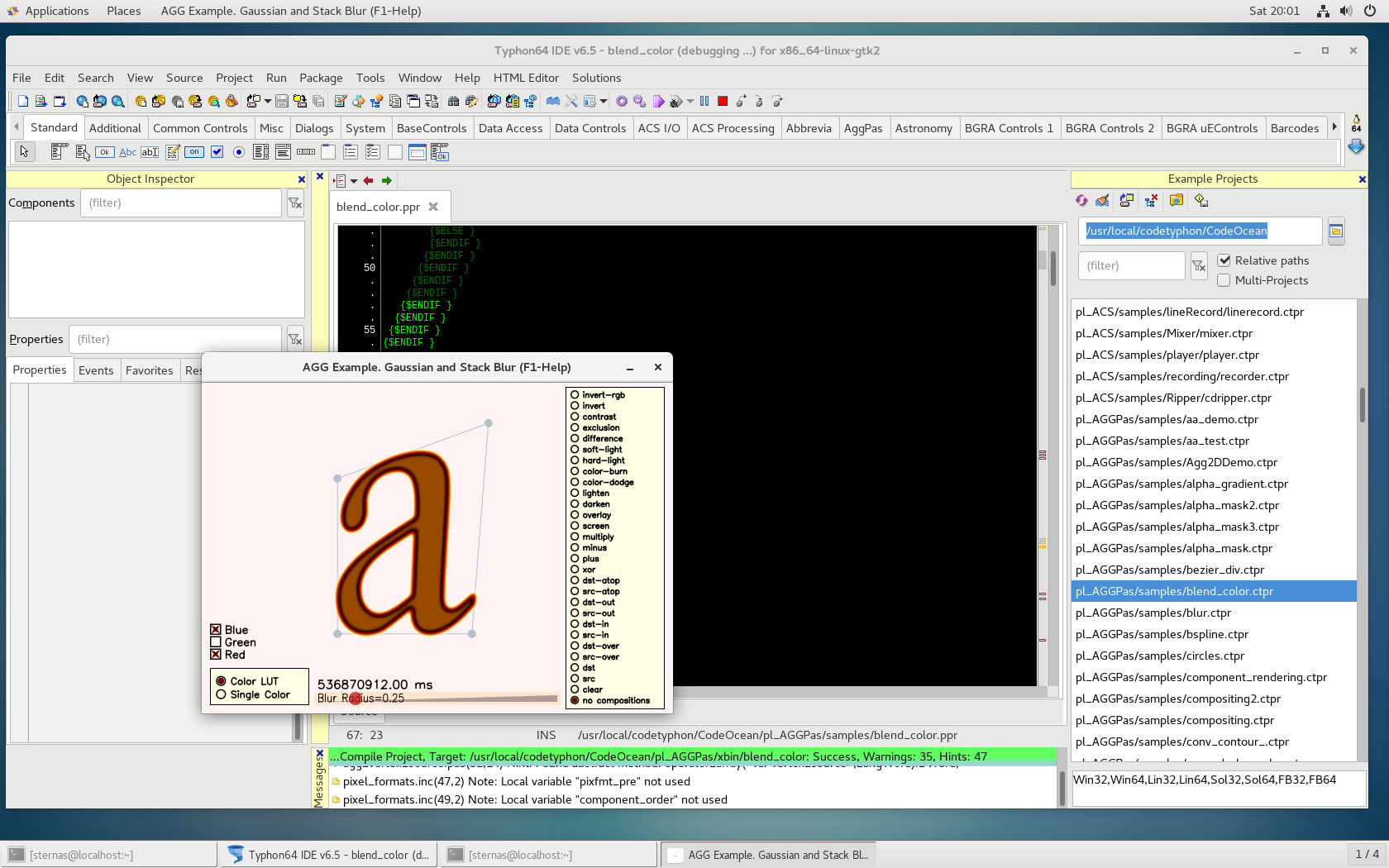Open the Project menu
This screenshot has height=868, width=1389.
(x=234, y=78)
